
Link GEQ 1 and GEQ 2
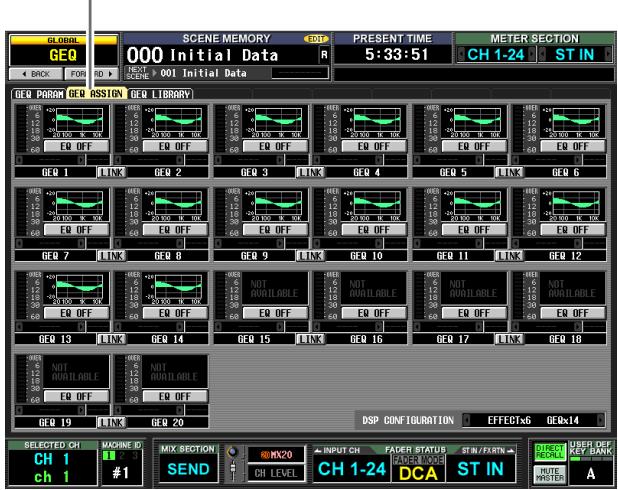pyautogui.click(x=112, y=172)
